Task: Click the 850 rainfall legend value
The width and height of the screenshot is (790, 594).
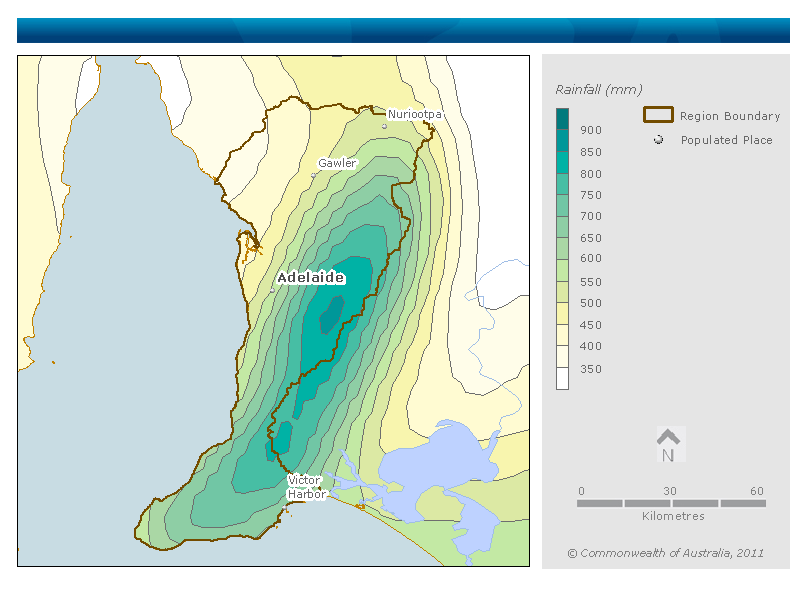Action: 590,152
